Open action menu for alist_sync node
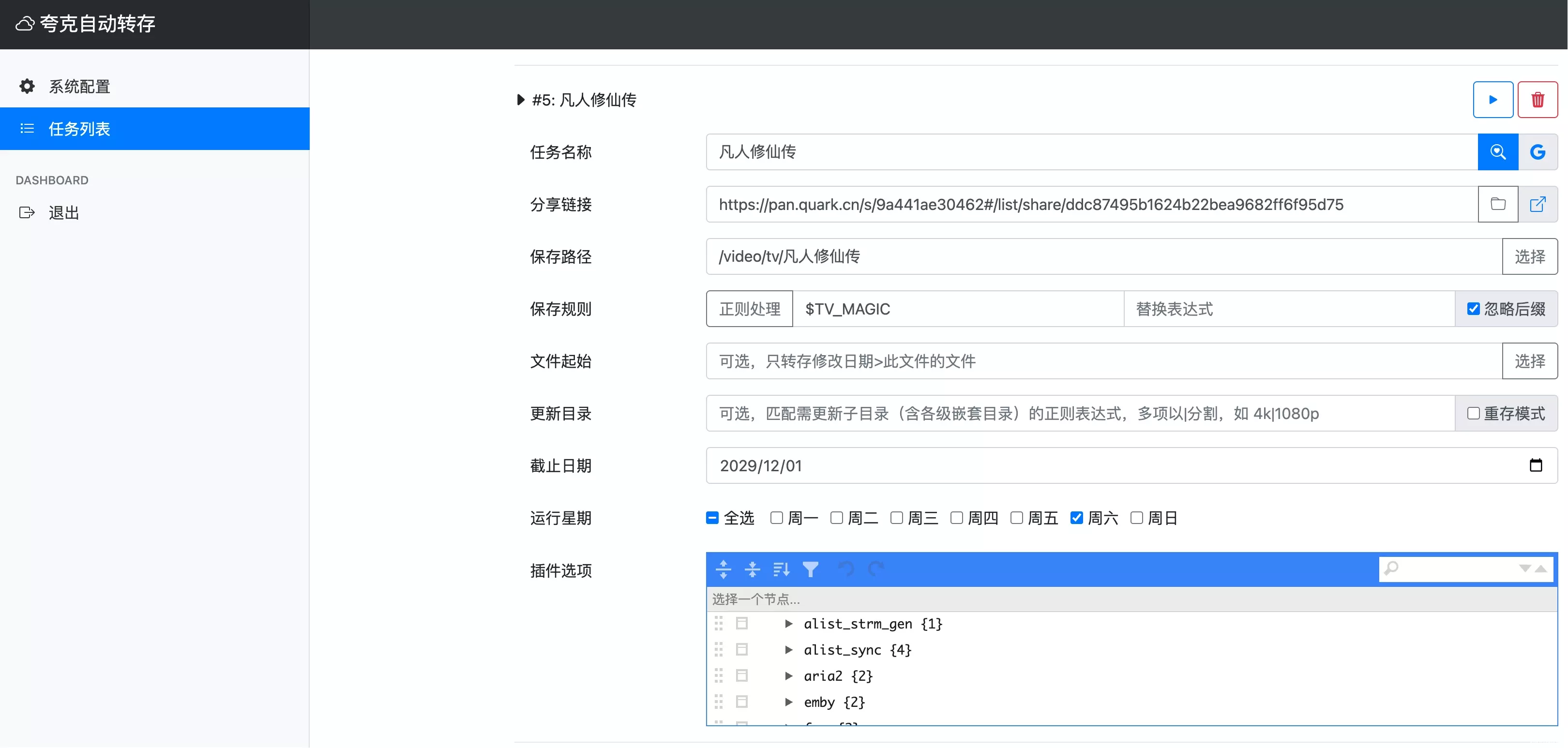1568x748 pixels. pyautogui.click(x=741, y=649)
